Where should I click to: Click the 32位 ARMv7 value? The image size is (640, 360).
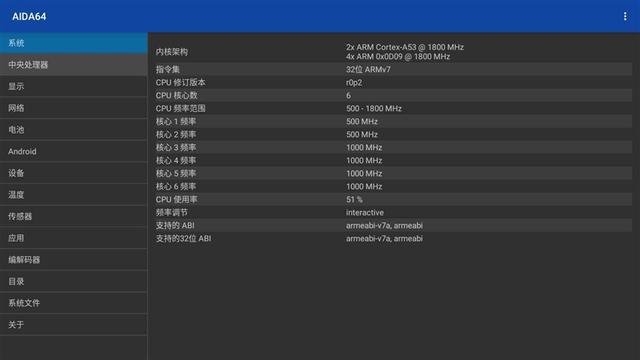click(368, 69)
